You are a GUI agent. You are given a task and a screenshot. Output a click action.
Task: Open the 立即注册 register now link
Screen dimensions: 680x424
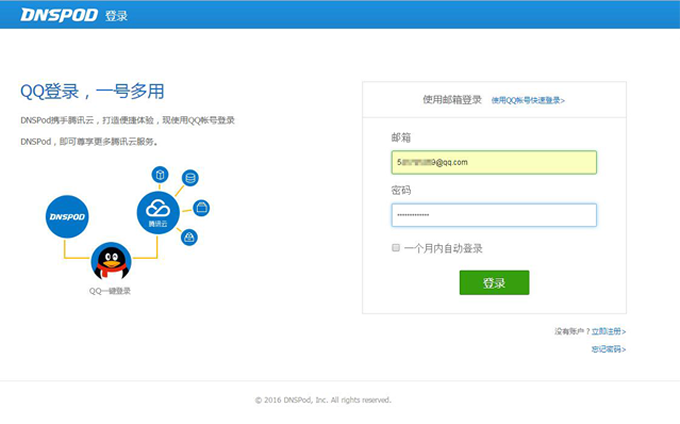coord(608,331)
